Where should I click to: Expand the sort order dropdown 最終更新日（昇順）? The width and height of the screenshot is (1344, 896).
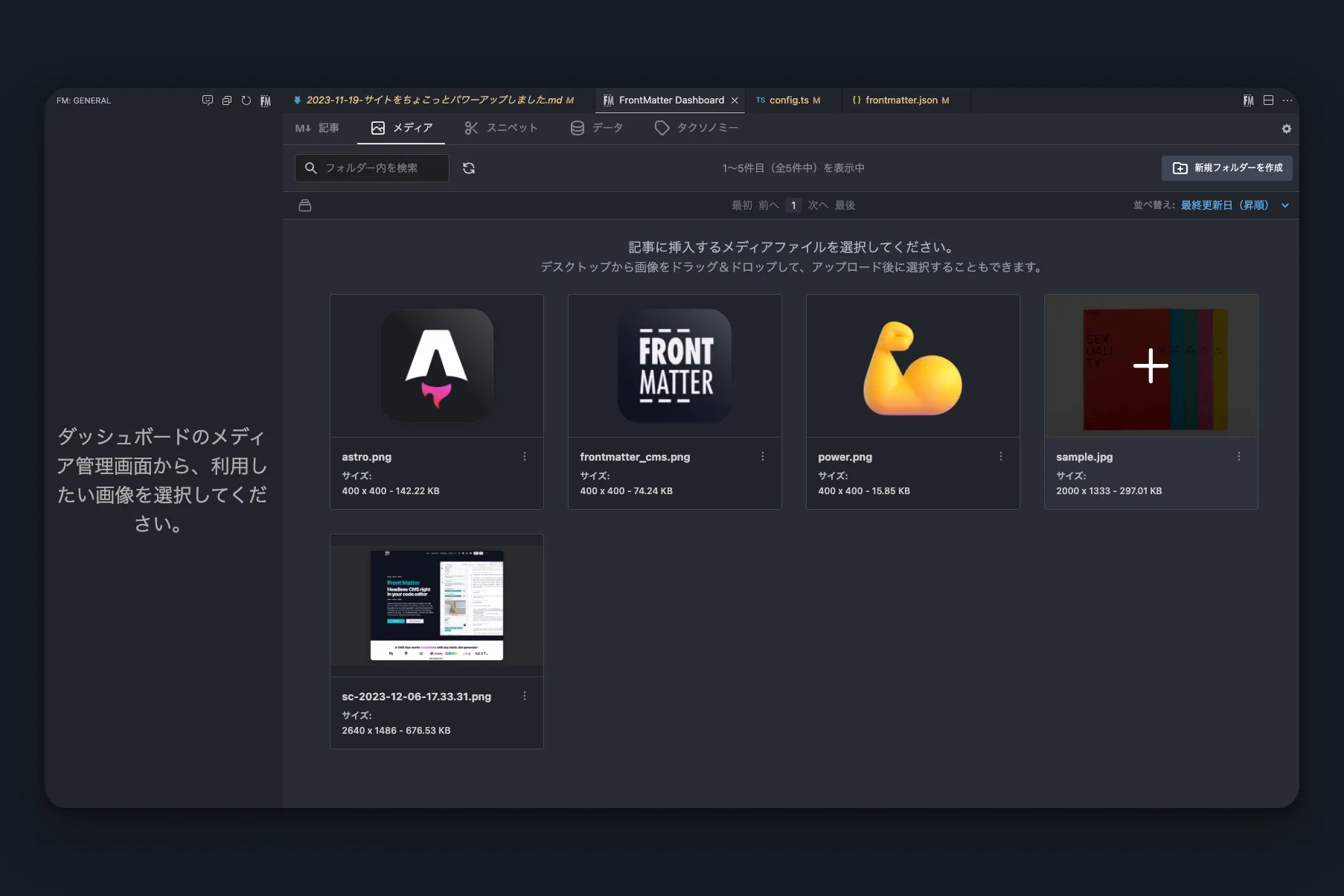pyautogui.click(x=1235, y=205)
